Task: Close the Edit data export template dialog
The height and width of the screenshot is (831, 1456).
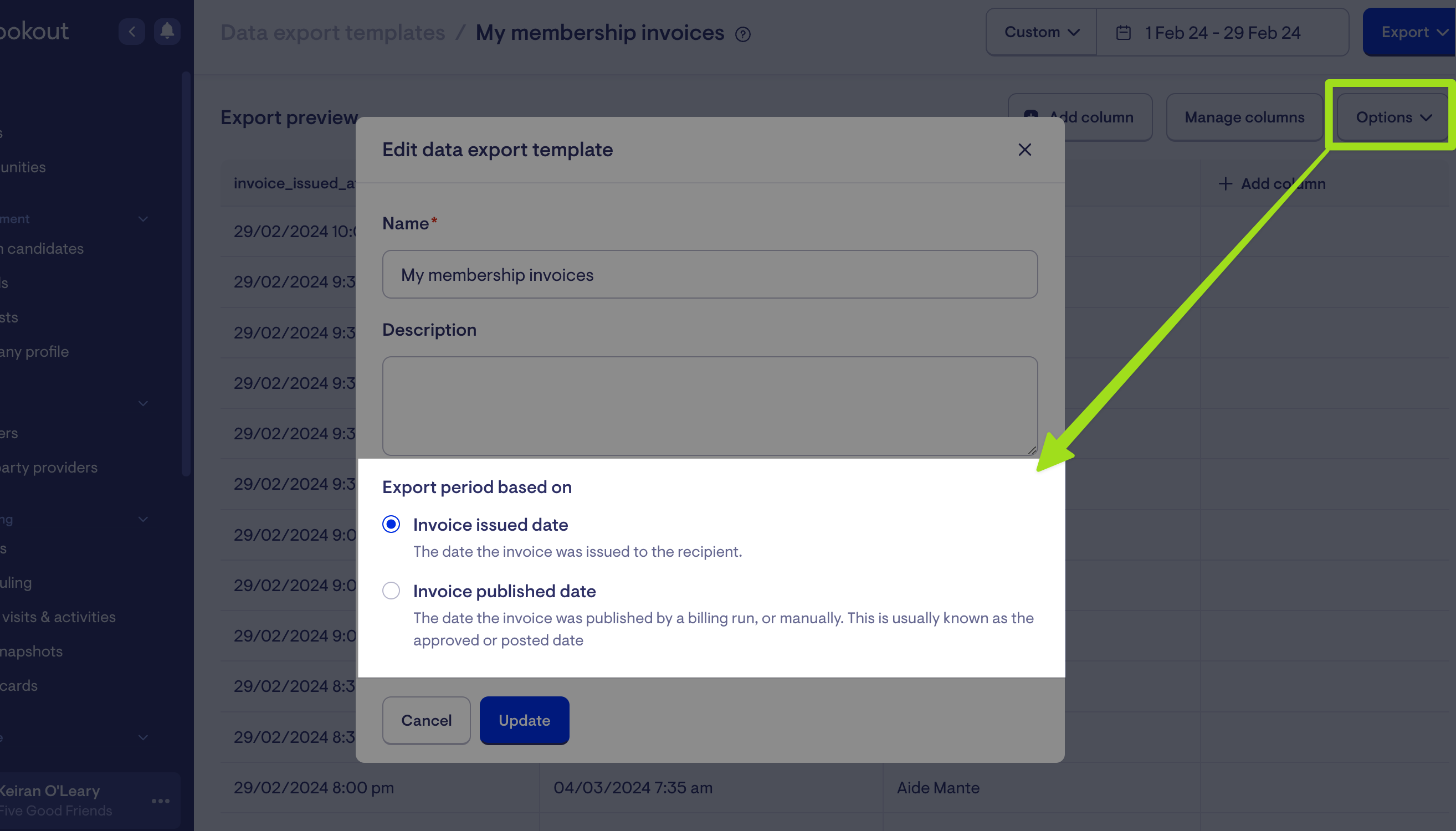Action: (1024, 150)
